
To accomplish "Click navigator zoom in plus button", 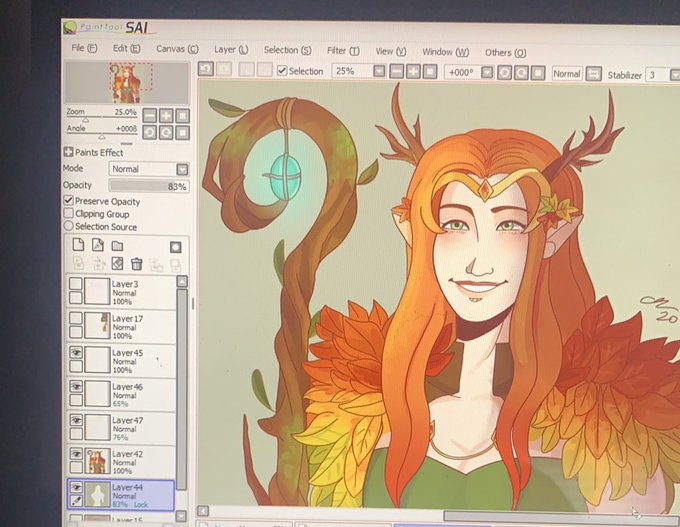I will (166, 116).
